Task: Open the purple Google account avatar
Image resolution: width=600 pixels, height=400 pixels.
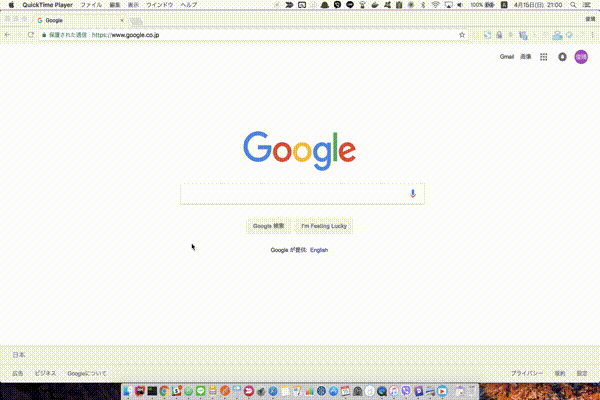Action: [x=581, y=57]
